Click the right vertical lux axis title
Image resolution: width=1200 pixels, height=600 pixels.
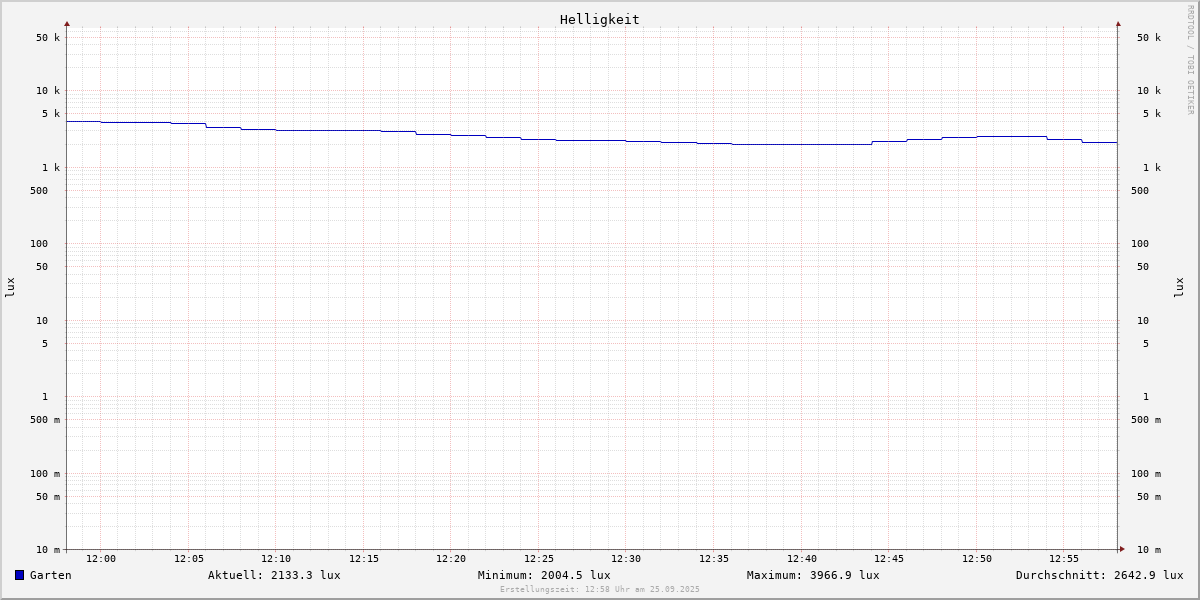click(1179, 287)
